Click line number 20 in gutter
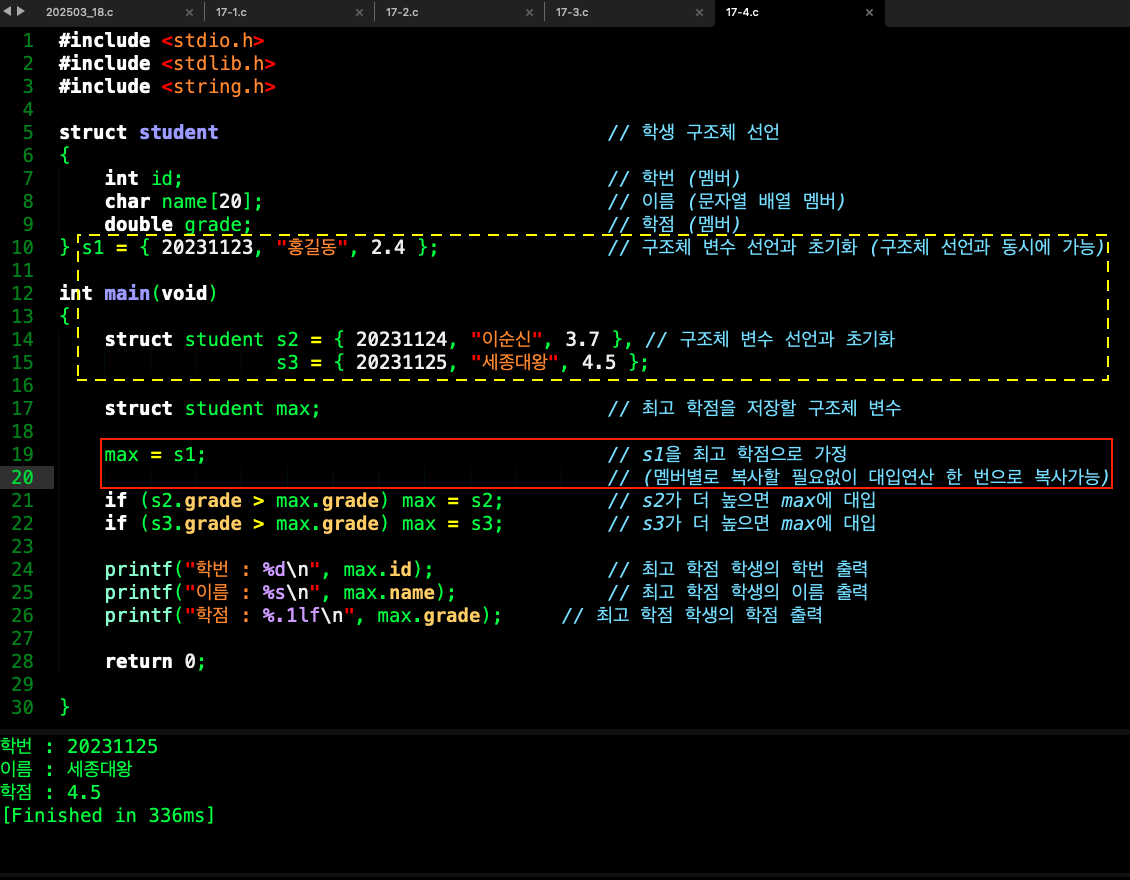 pyautogui.click(x=22, y=477)
